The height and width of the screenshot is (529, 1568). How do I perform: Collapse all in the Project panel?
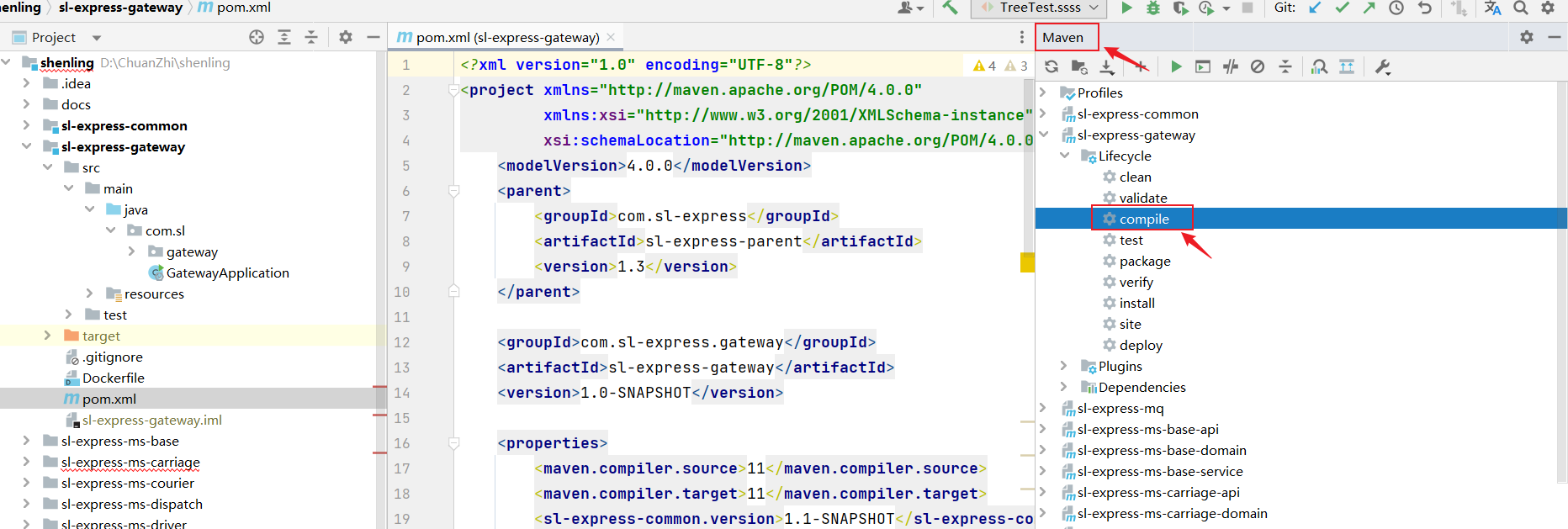(311, 37)
